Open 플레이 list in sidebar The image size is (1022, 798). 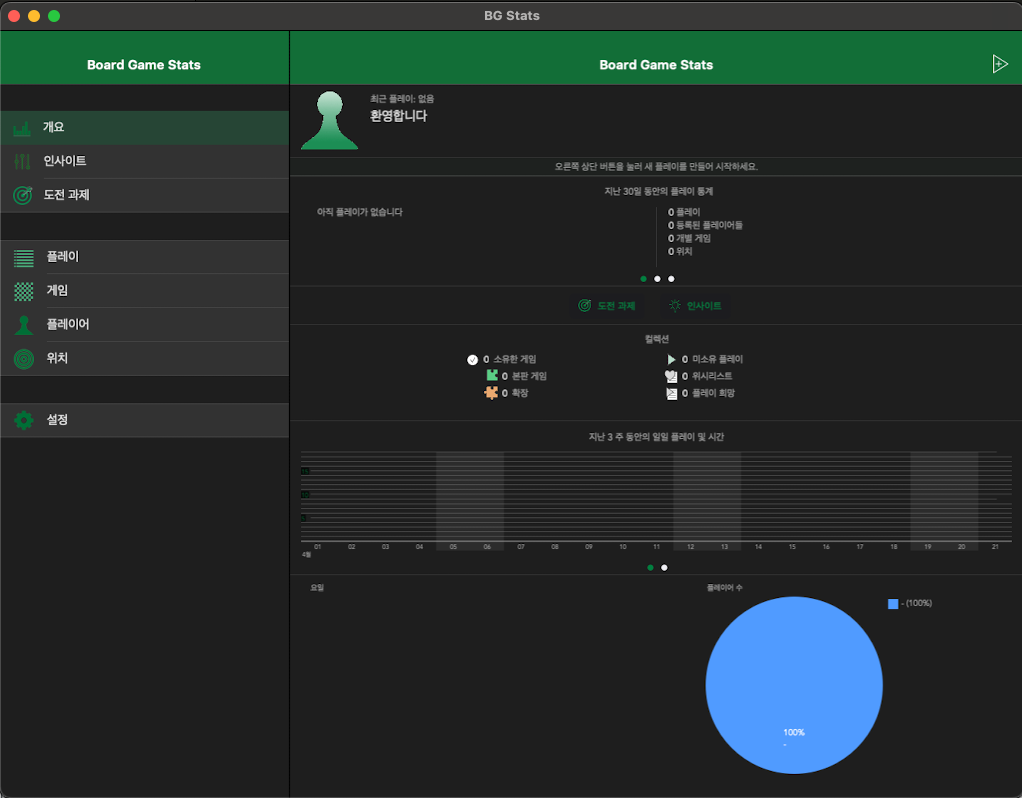(145, 257)
